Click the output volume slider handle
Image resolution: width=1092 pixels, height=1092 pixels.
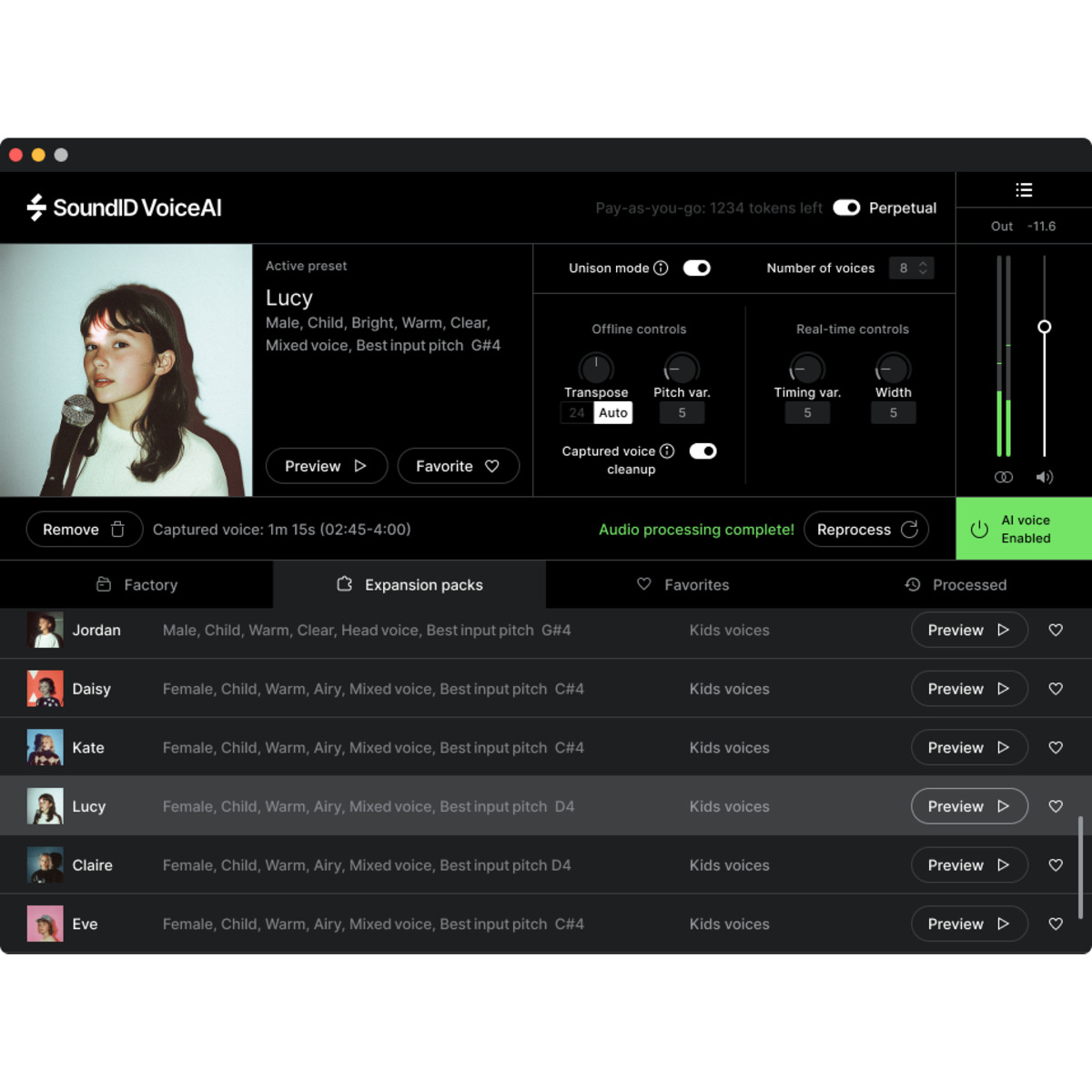[1045, 327]
